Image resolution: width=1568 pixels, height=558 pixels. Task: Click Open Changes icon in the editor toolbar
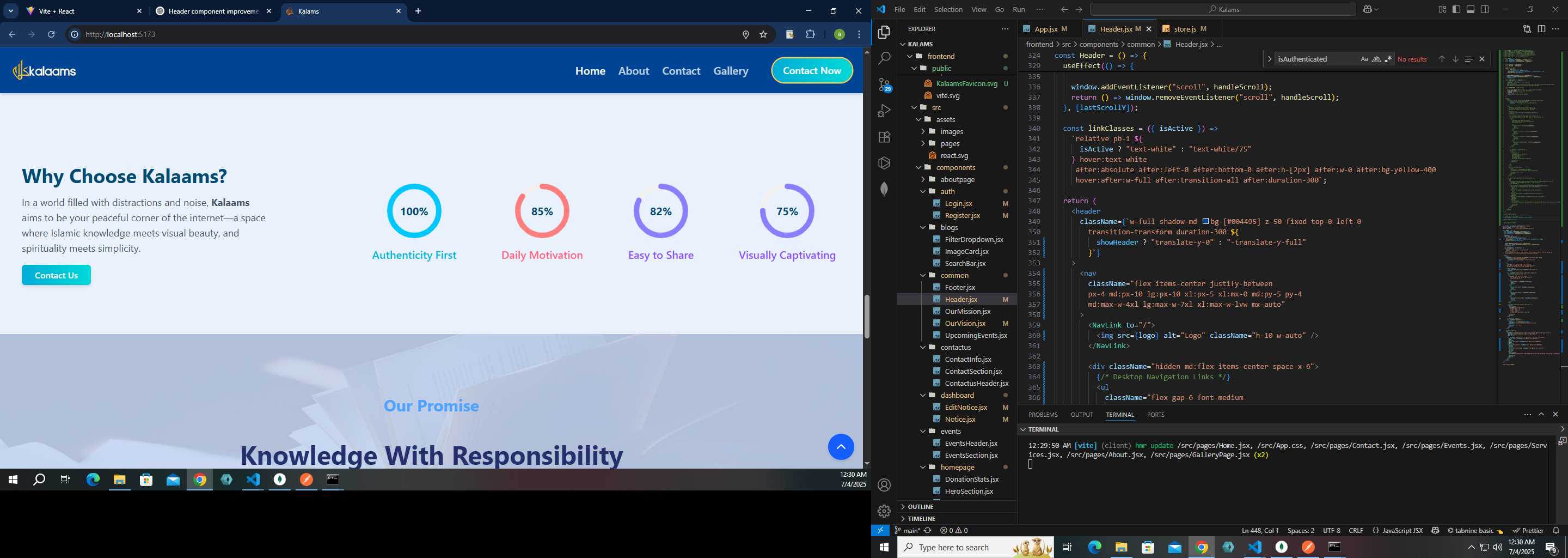pyautogui.click(x=1527, y=29)
